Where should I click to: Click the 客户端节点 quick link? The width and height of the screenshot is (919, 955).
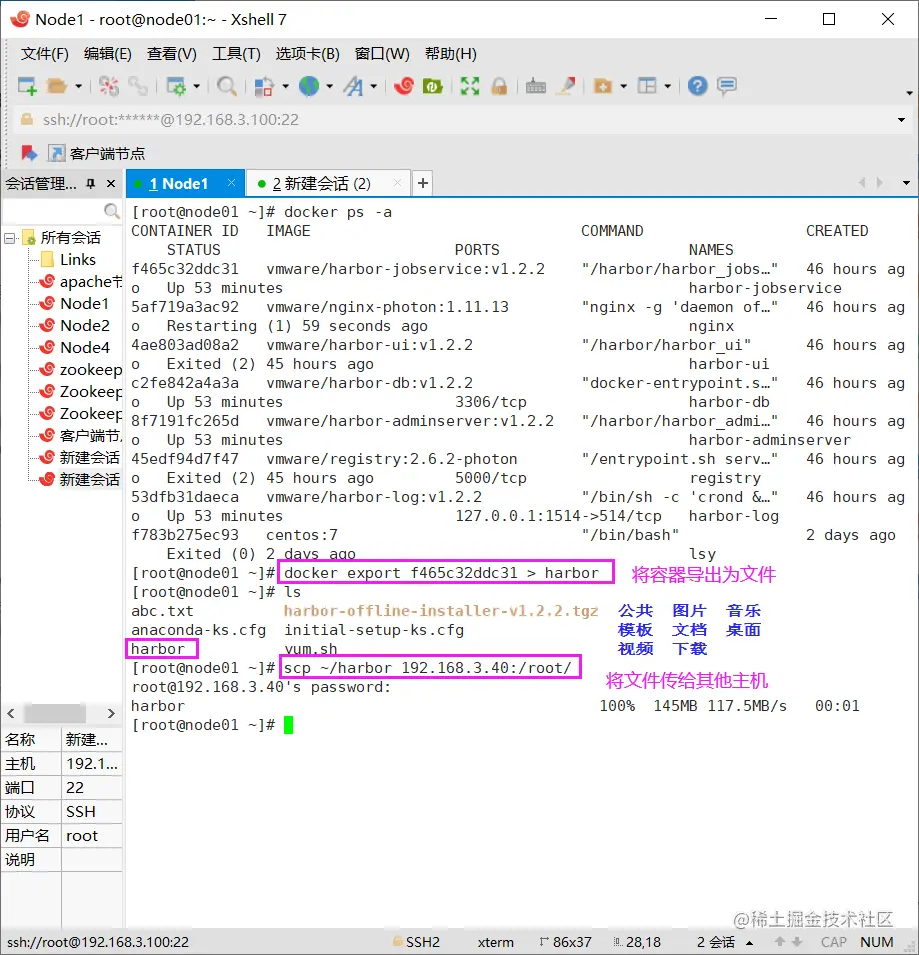point(97,153)
